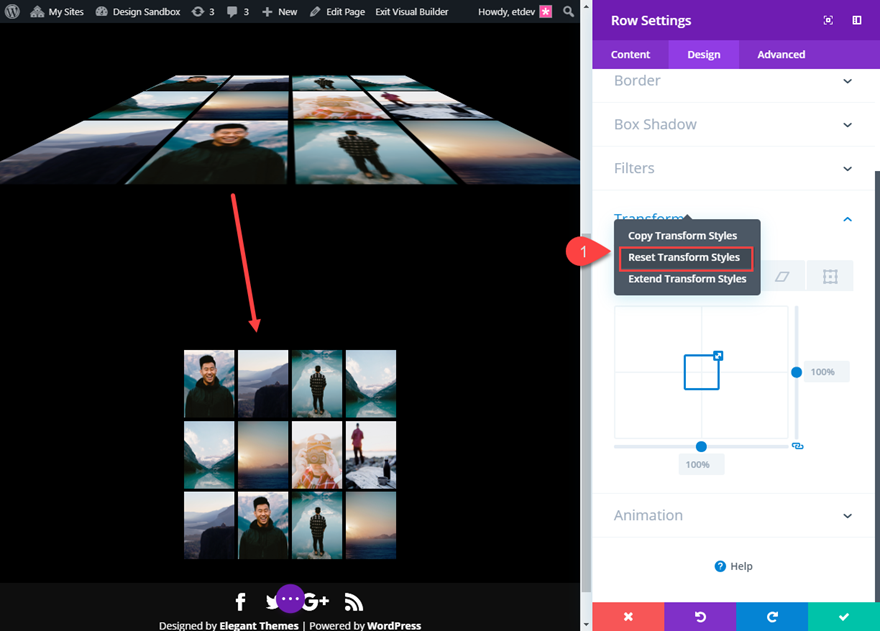
Task: Click the purple undo arrow icon
Action: click(x=700, y=617)
